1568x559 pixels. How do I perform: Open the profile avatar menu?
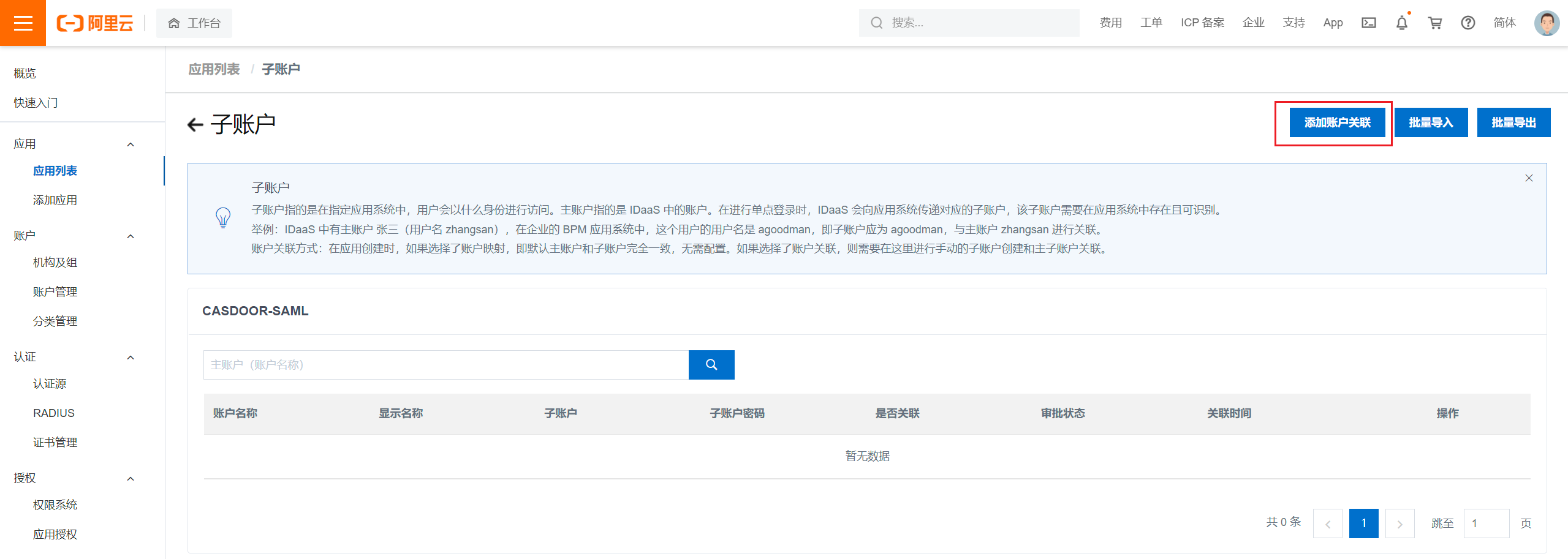(1546, 23)
